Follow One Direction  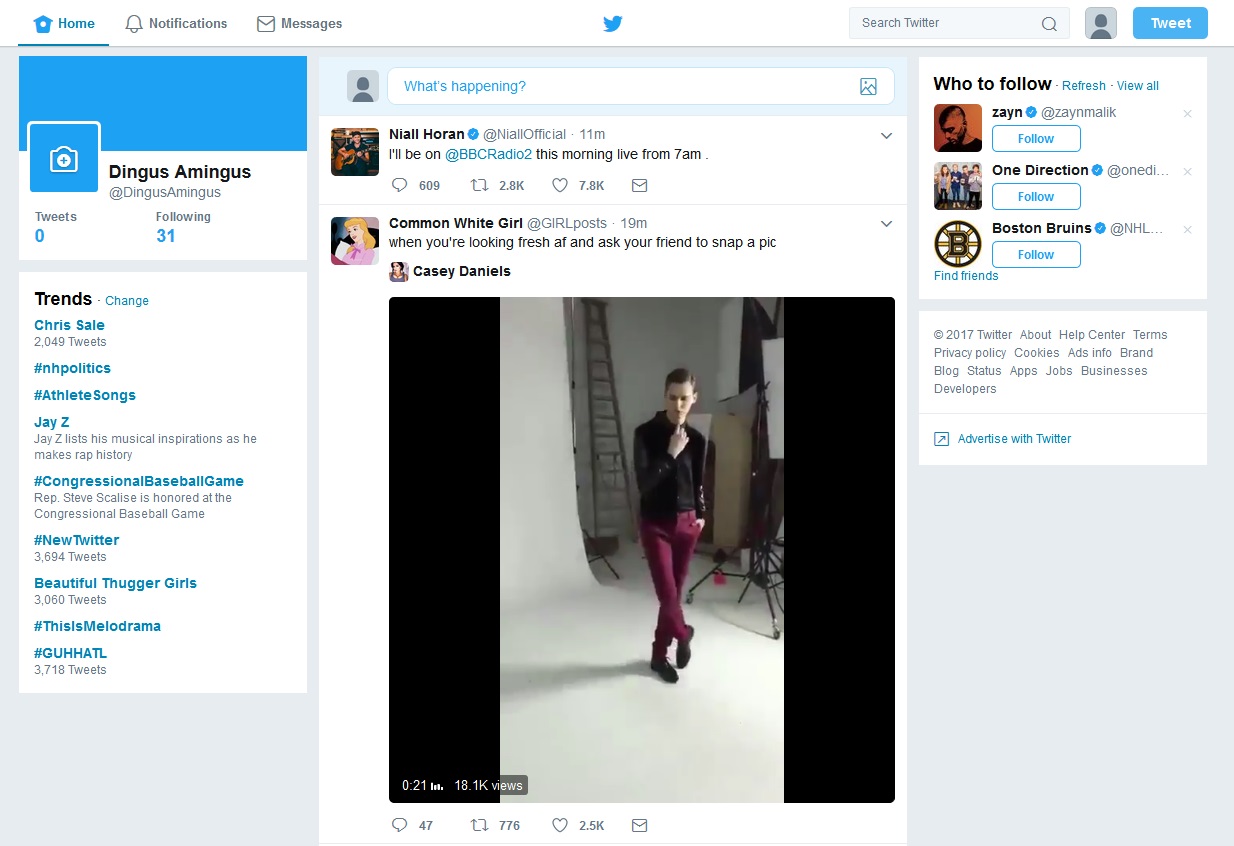click(x=1036, y=196)
